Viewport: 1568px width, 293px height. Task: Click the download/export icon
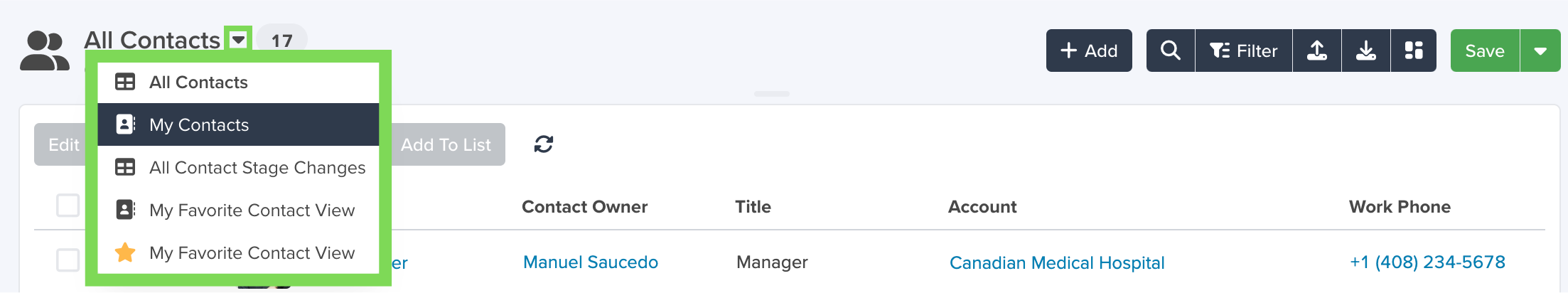coord(1366,50)
